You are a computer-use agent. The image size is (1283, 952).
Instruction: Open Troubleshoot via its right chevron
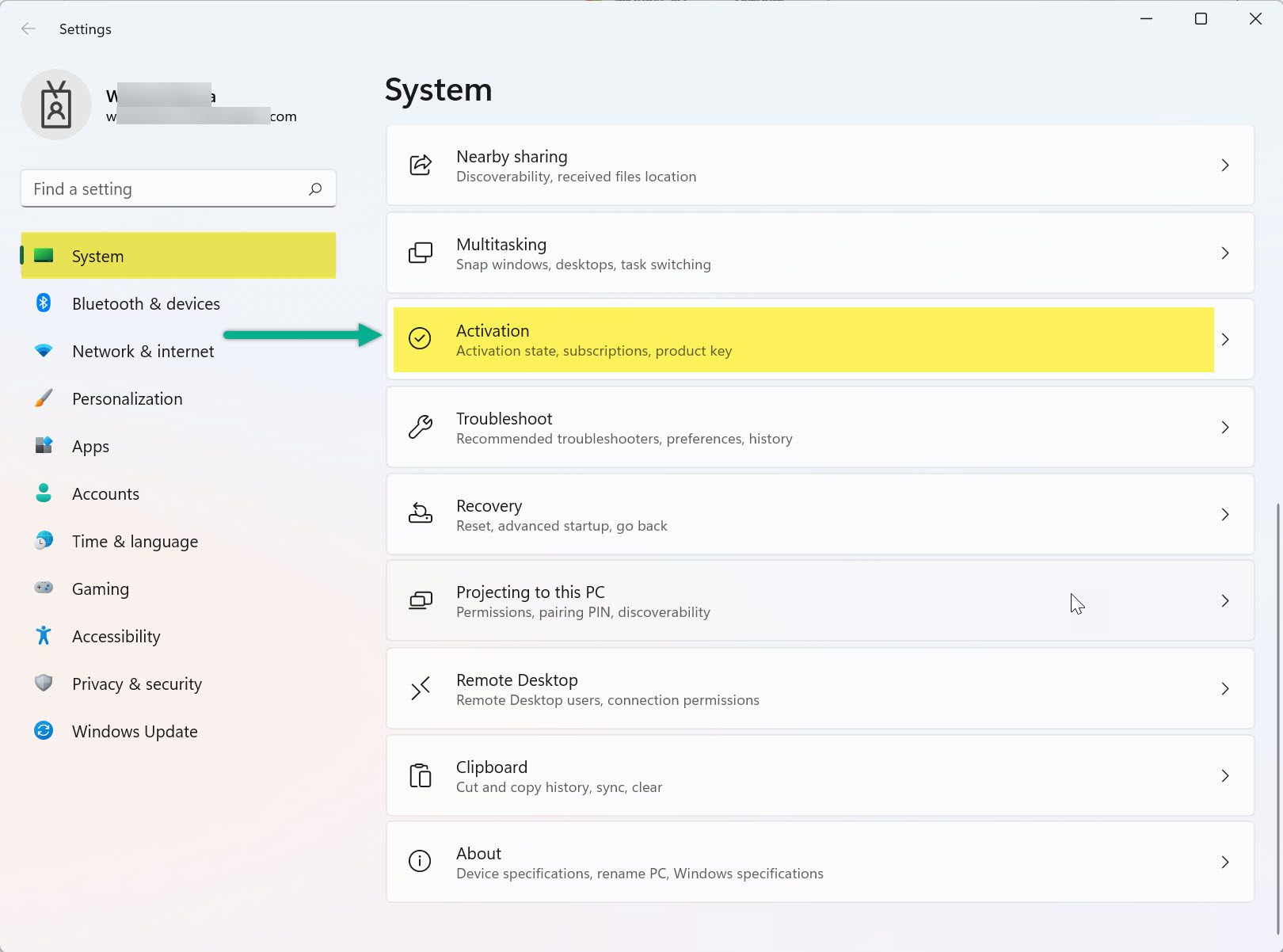1225,427
